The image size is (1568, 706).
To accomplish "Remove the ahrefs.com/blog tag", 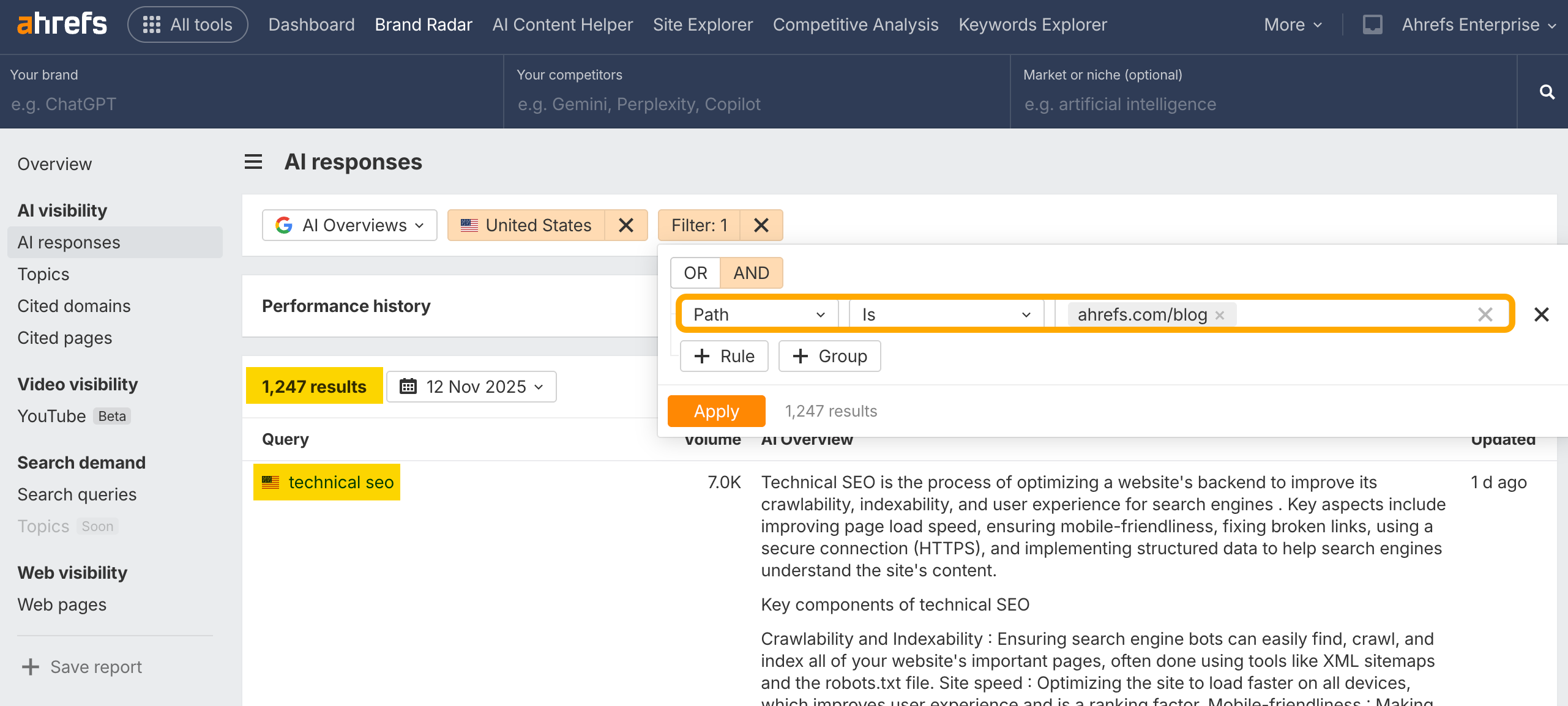I will coord(1220,315).
